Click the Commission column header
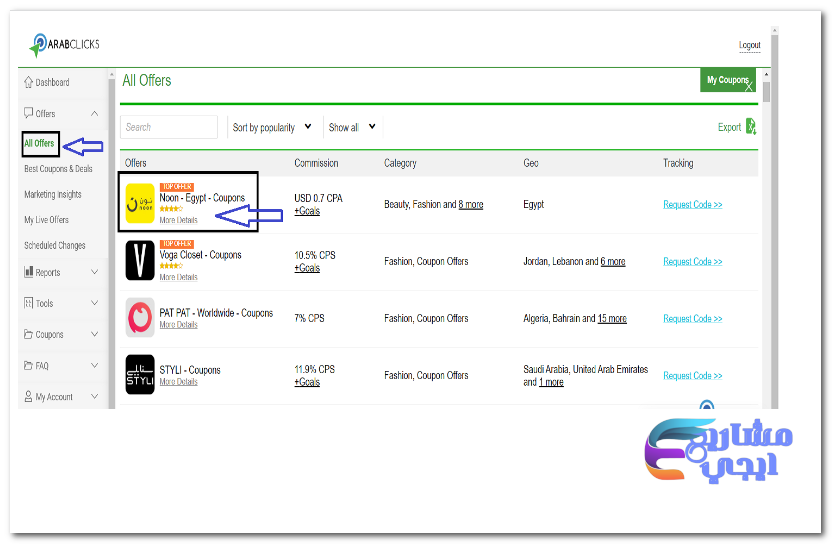The height and width of the screenshot is (544, 832). tap(316, 163)
